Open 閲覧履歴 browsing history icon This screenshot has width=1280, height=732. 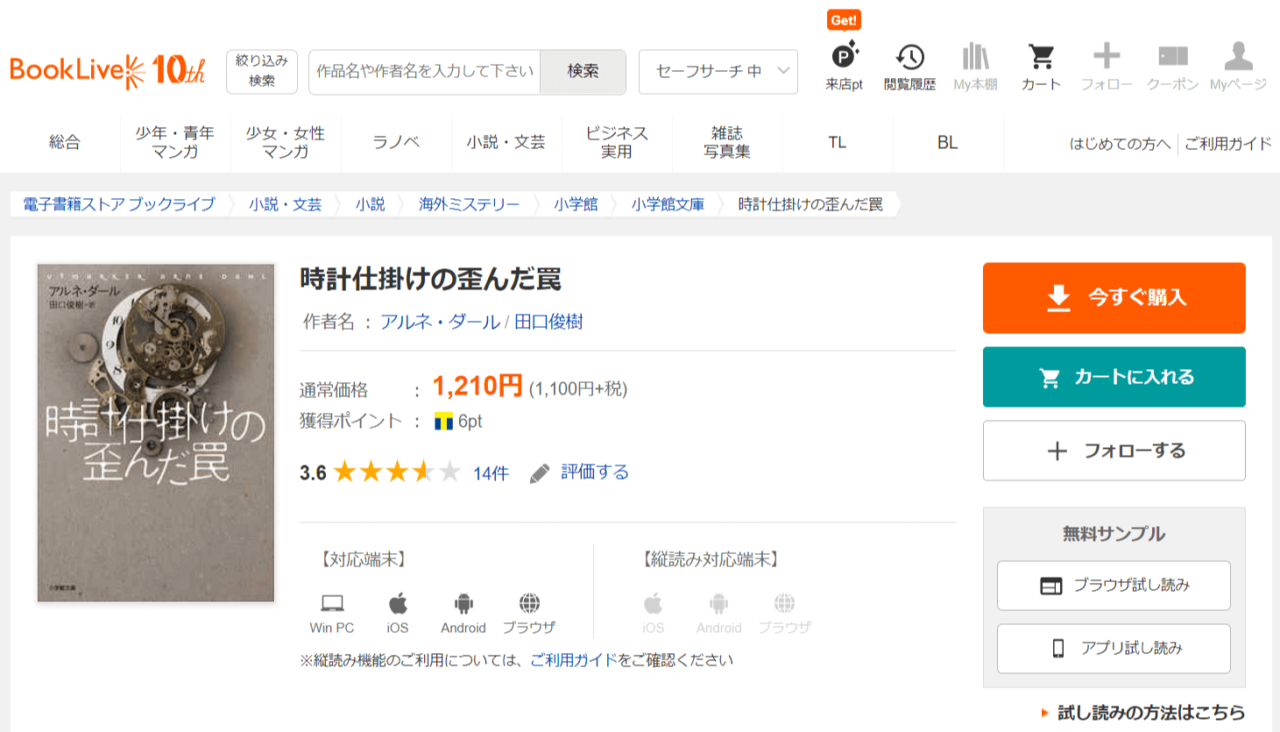(909, 57)
